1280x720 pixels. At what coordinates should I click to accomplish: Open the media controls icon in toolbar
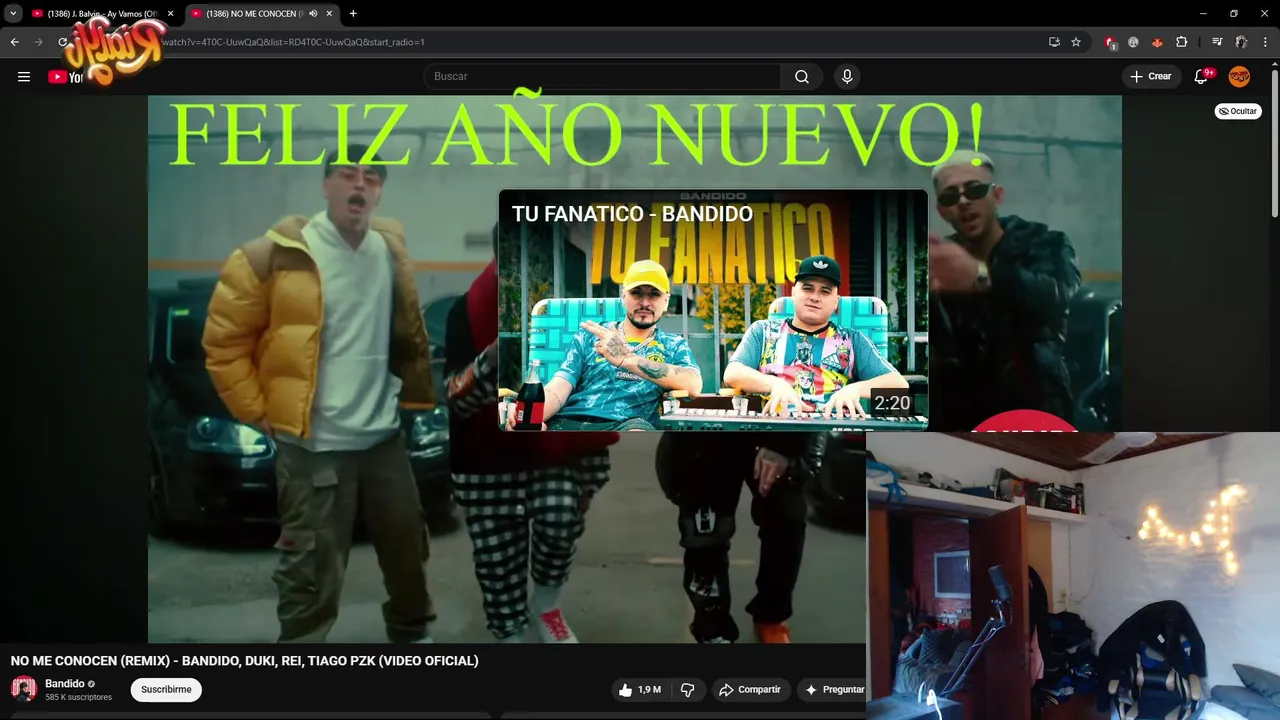point(1217,42)
